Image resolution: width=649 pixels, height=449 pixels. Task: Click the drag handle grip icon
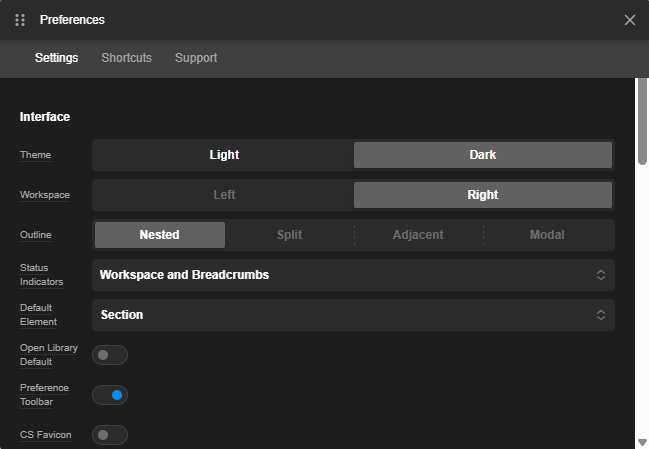coord(20,20)
